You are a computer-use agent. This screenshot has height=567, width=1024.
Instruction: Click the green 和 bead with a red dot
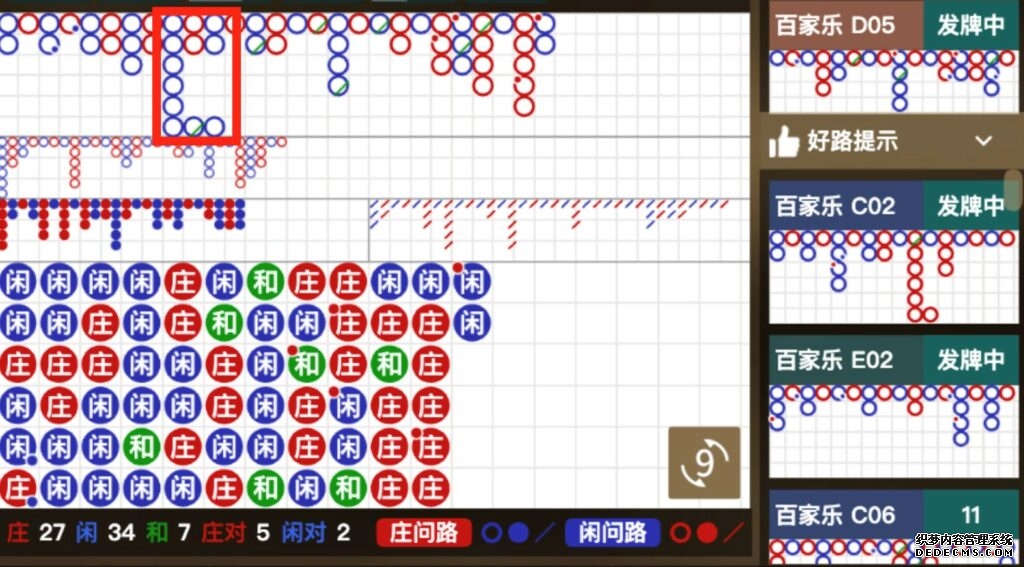coord(306,364)
